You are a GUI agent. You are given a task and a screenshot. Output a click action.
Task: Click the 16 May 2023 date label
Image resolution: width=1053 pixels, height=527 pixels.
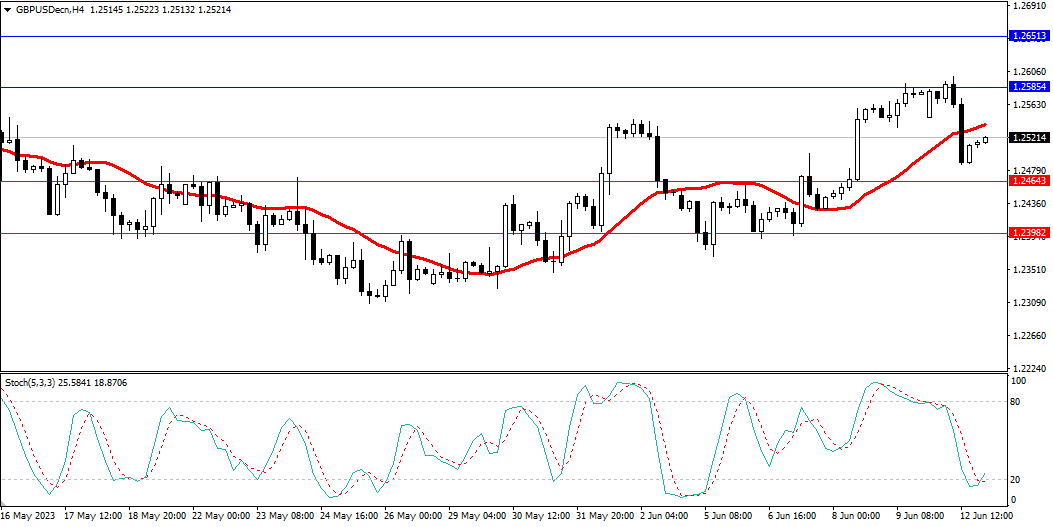(28, 516)
